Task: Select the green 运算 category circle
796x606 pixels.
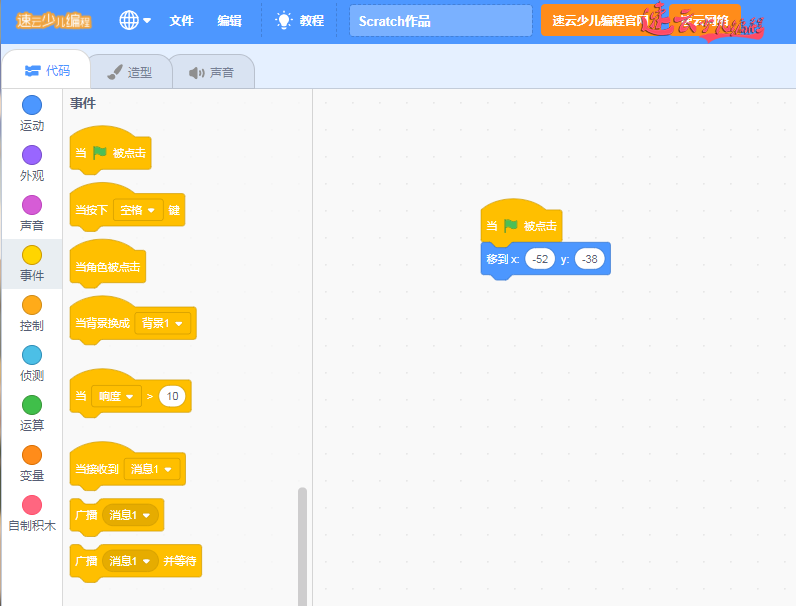Action: click(x=32, y=405)
